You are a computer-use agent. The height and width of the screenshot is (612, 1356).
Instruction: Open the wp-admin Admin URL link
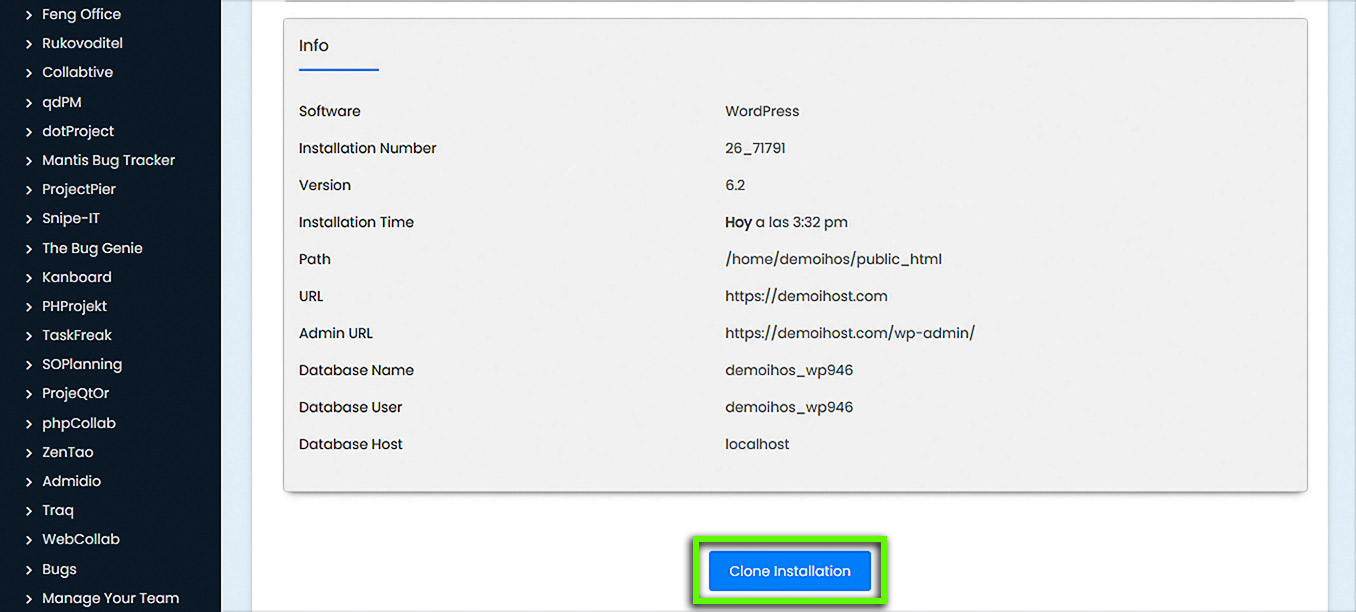coord(849,333)
